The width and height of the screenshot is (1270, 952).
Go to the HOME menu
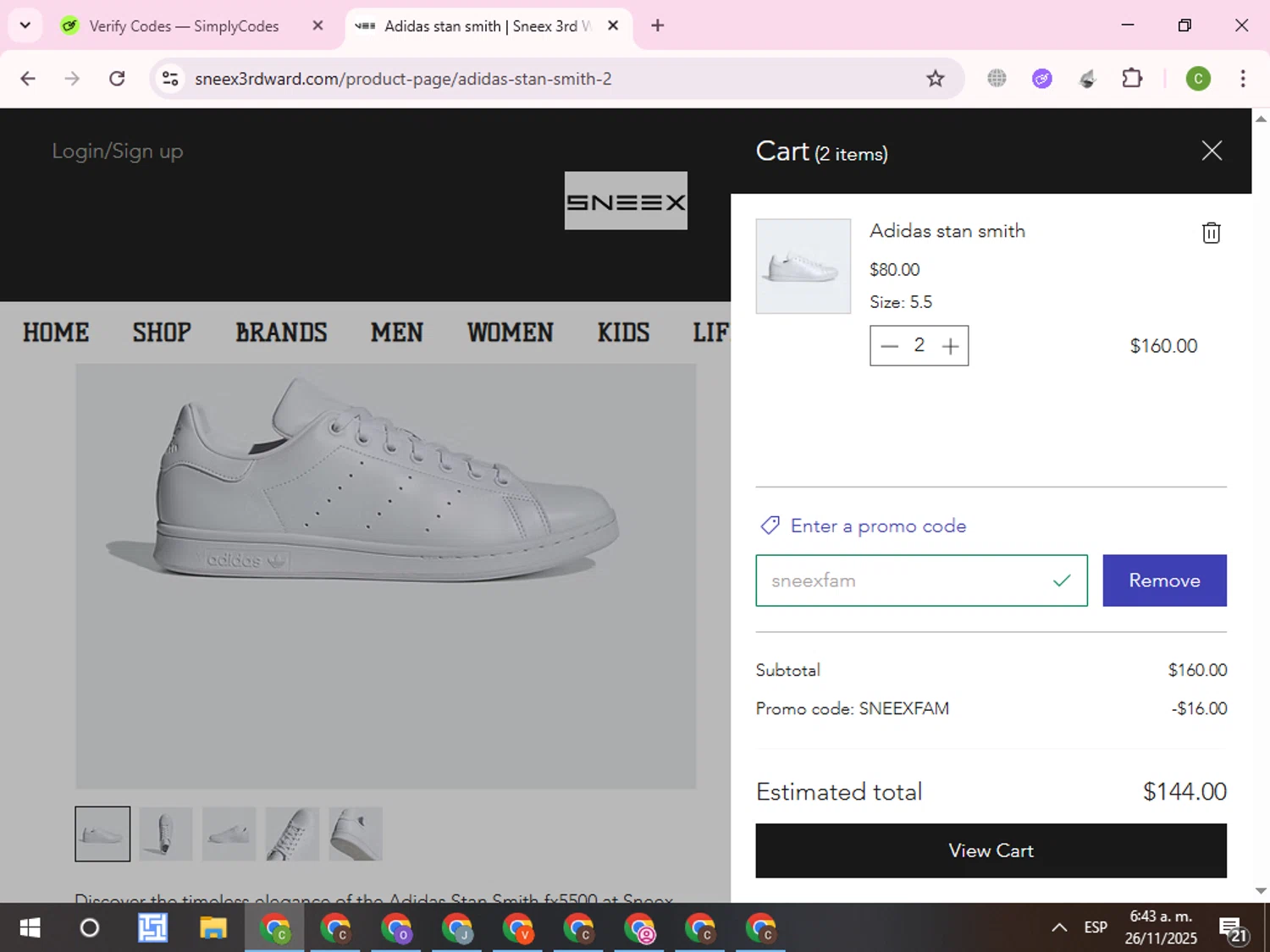[56, 333]
